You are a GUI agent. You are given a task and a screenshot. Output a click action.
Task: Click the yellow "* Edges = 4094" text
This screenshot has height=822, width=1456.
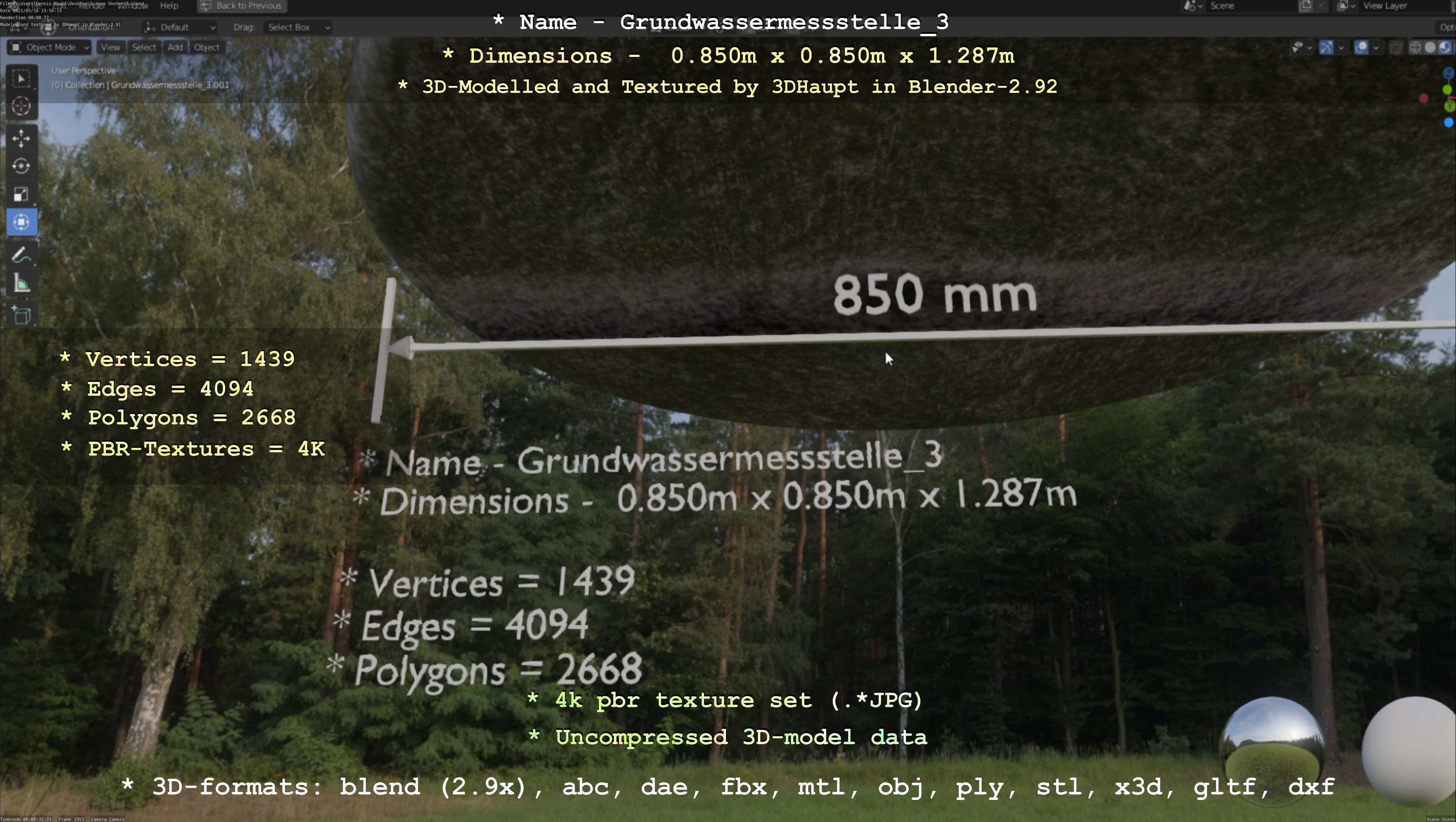[156, 389]
